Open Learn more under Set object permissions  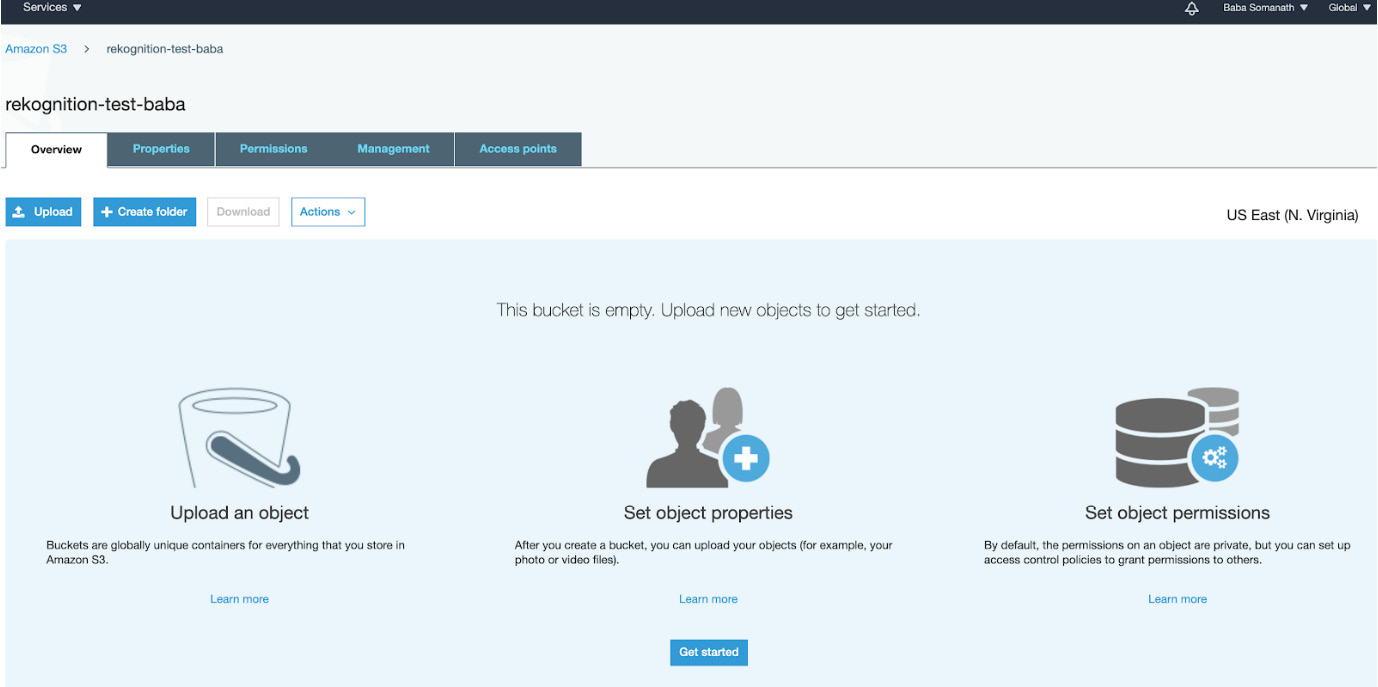1177,599
